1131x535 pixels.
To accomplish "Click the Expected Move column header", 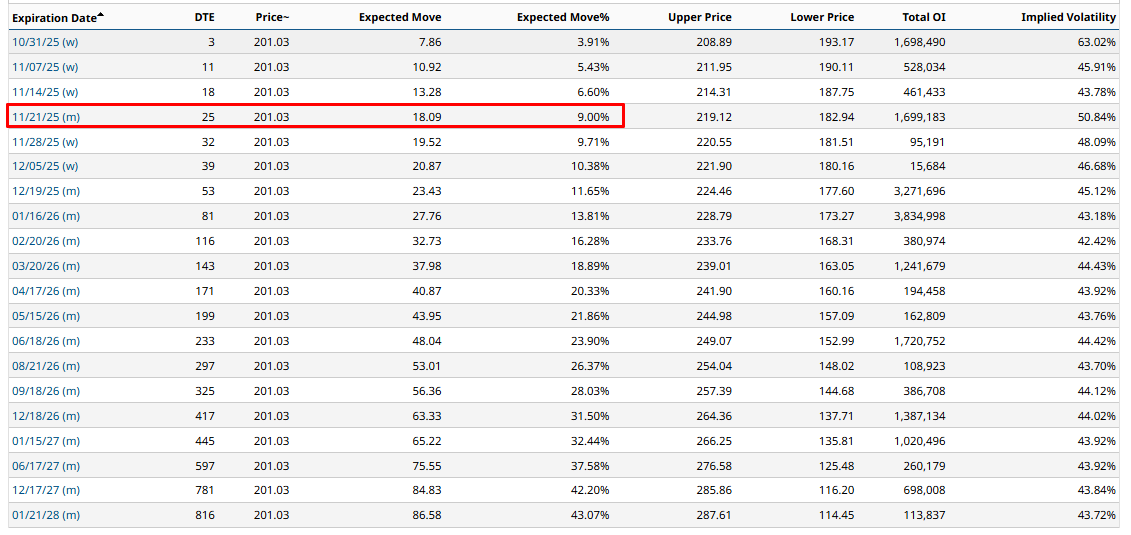I will 400,18.
